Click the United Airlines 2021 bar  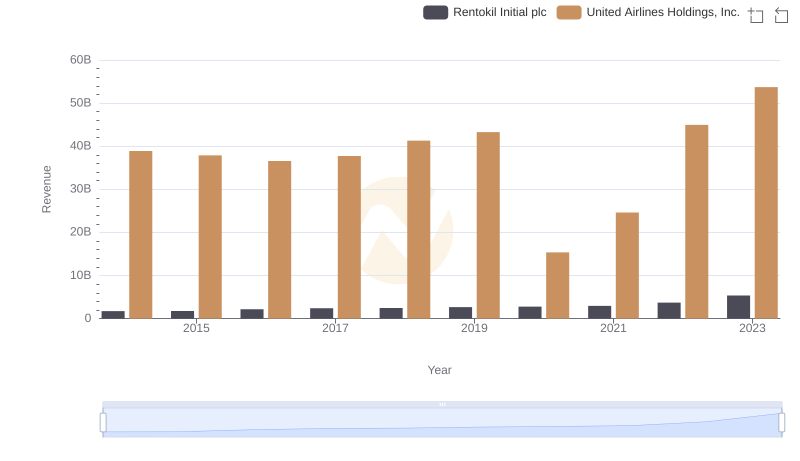click(627, 265)
